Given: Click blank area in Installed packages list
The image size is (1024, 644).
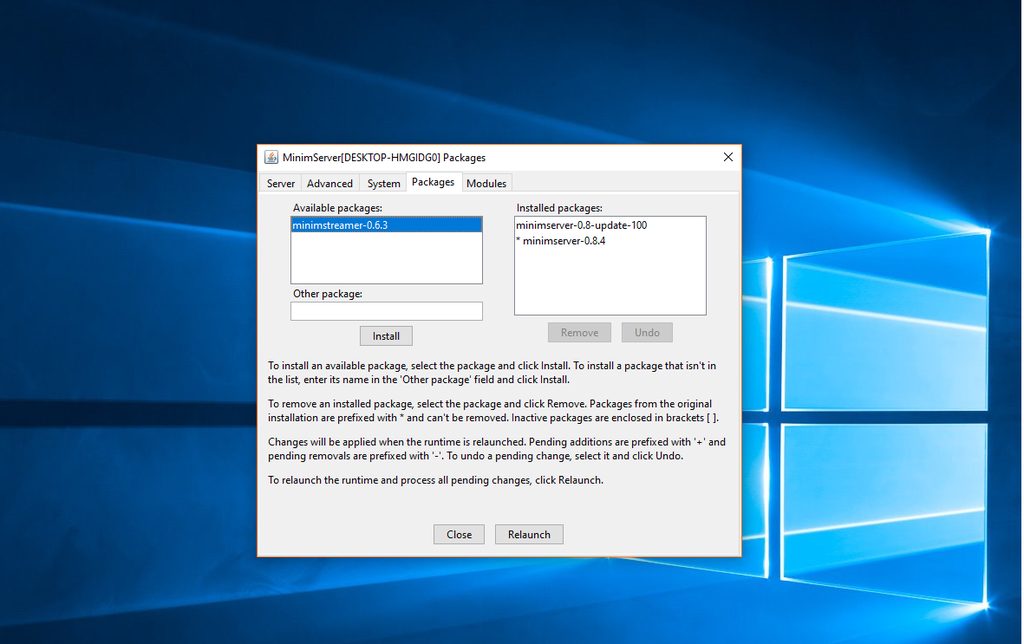Looking at the screenshot, I should [x=610, y=282].
